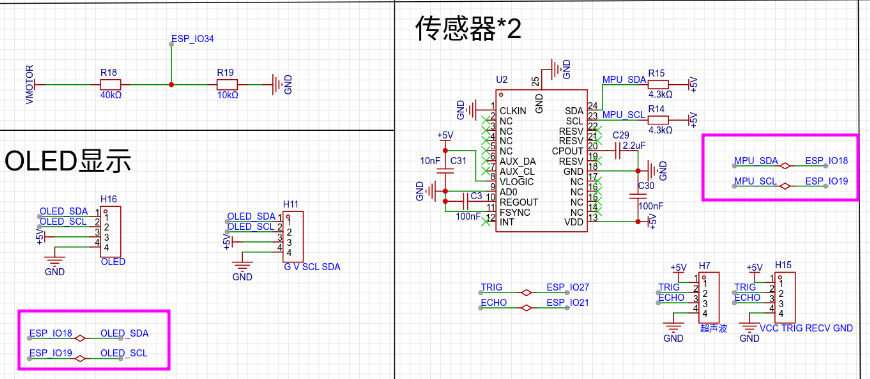Select resistor R18 40kΩ symbol
Screen dimensions: 870x379
tap(110, 84)
